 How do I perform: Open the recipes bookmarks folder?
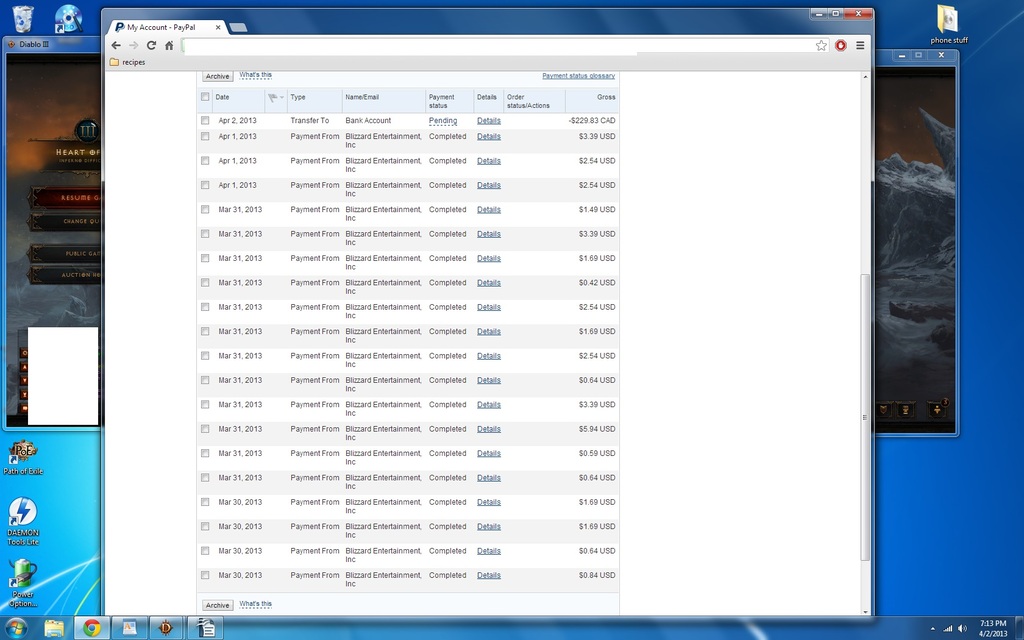coord(131,62)
